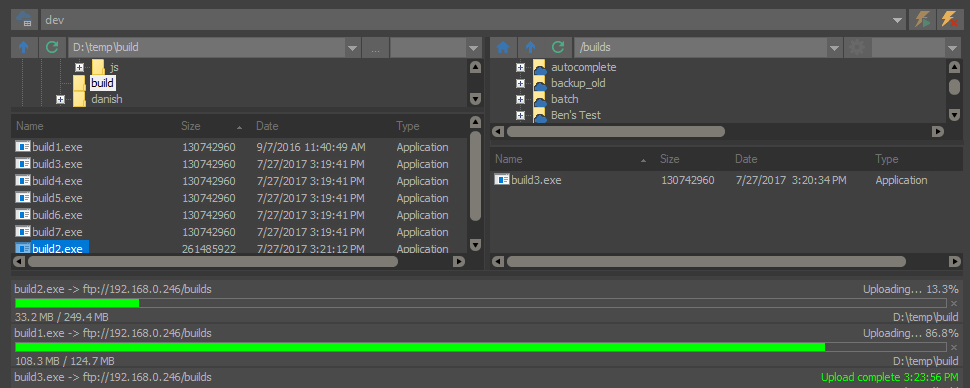970x388 pixels.
Task: Expand the backup_old remote folder
Action: click(520, 83)
